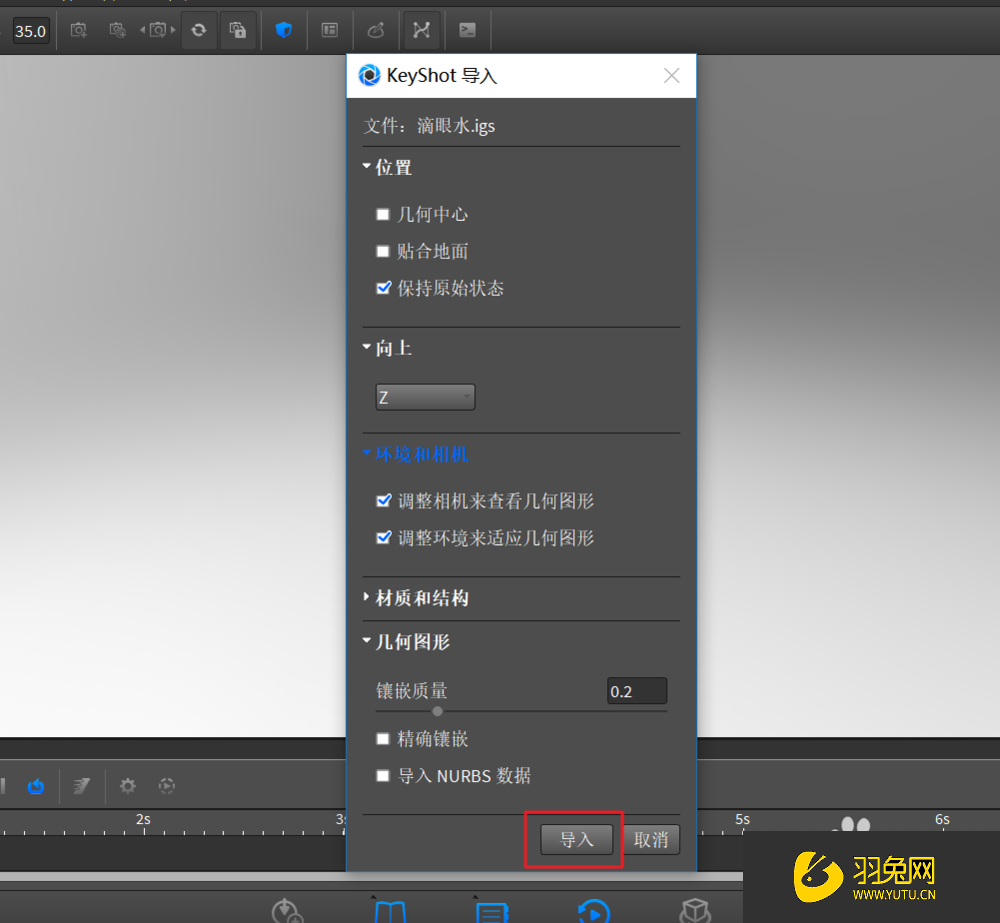
Task: Collapse the 环境和相机 section
Action: click(x=367, y=453)
